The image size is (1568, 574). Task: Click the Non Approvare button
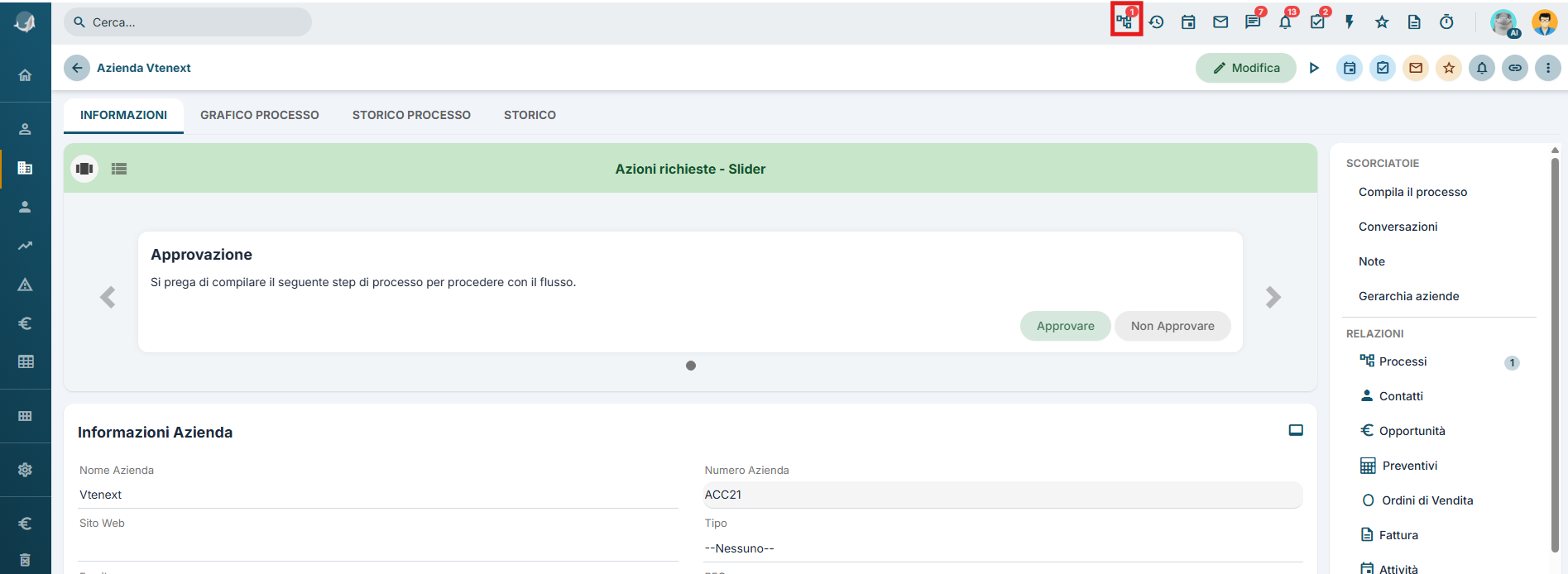point(1172,326)
